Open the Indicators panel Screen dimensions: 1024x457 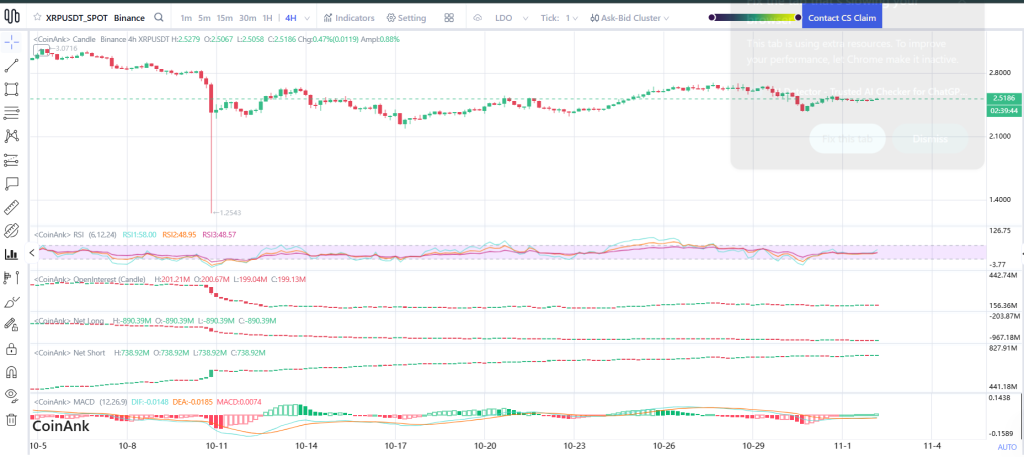click(x=350, y=18)
